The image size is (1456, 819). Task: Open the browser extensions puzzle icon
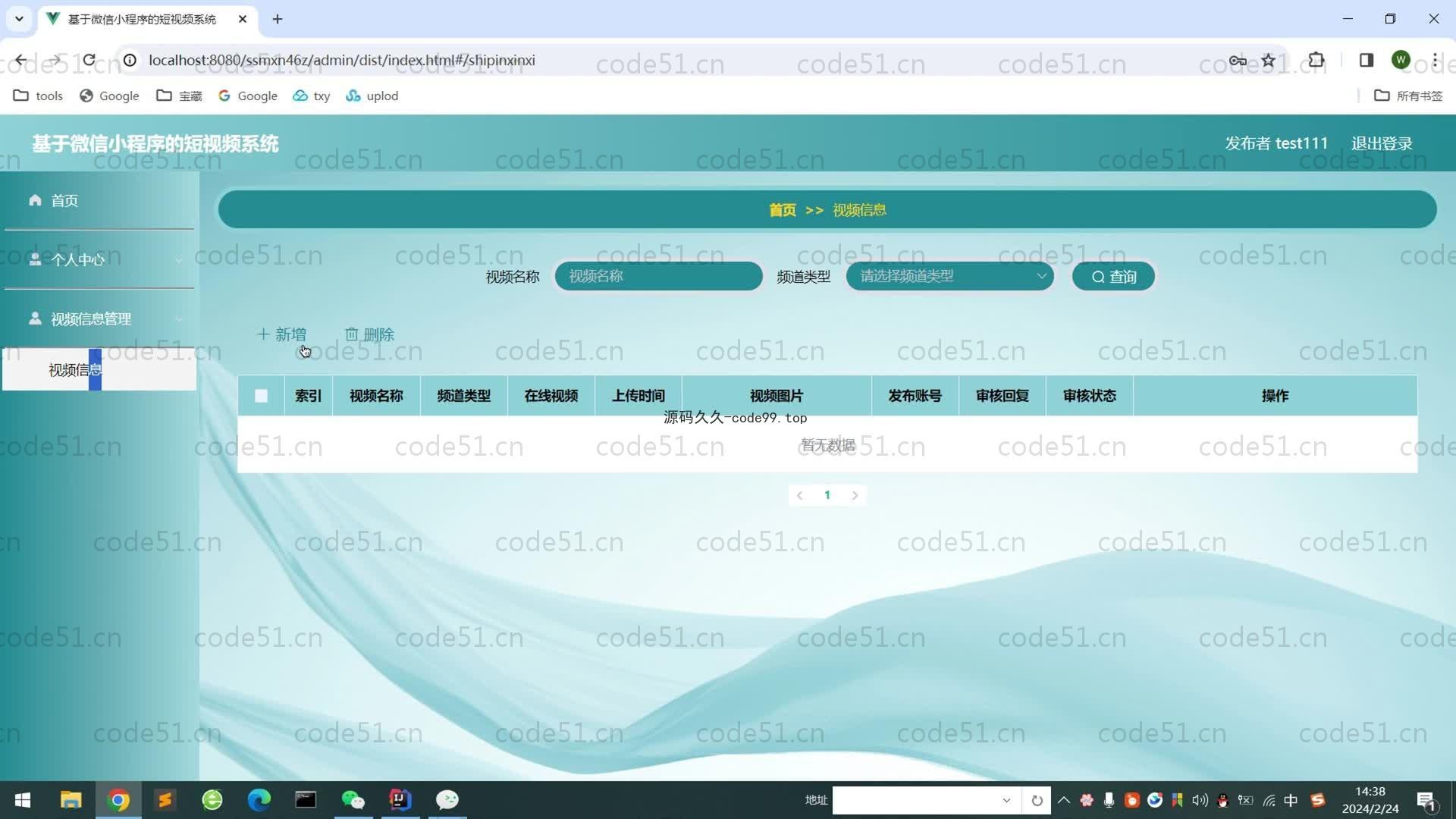pyautogui.click(x=1316, y=60)
